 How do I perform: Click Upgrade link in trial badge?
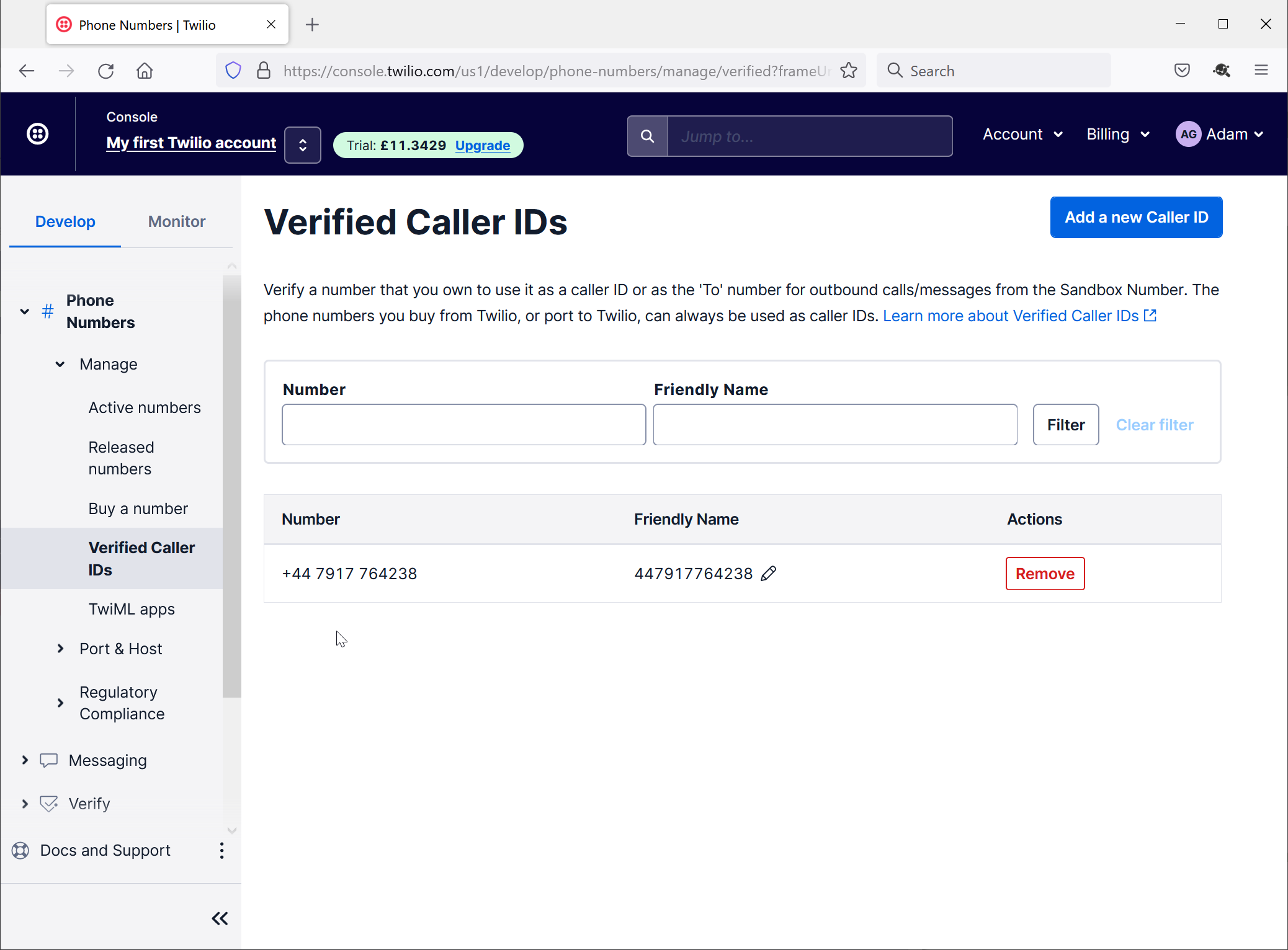[x=483, y=146]
